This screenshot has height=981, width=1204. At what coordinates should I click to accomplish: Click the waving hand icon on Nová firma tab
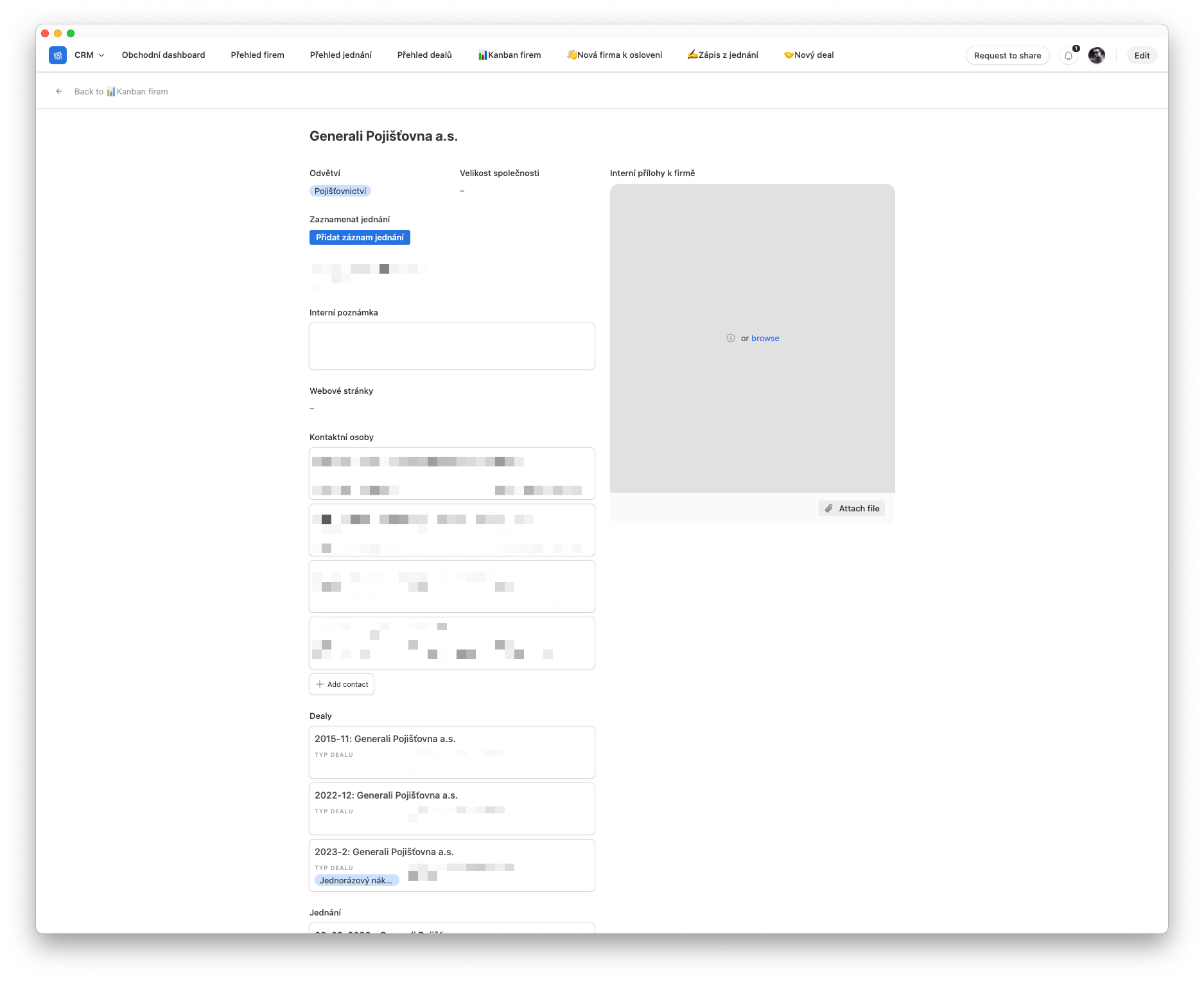pos(571,55)
